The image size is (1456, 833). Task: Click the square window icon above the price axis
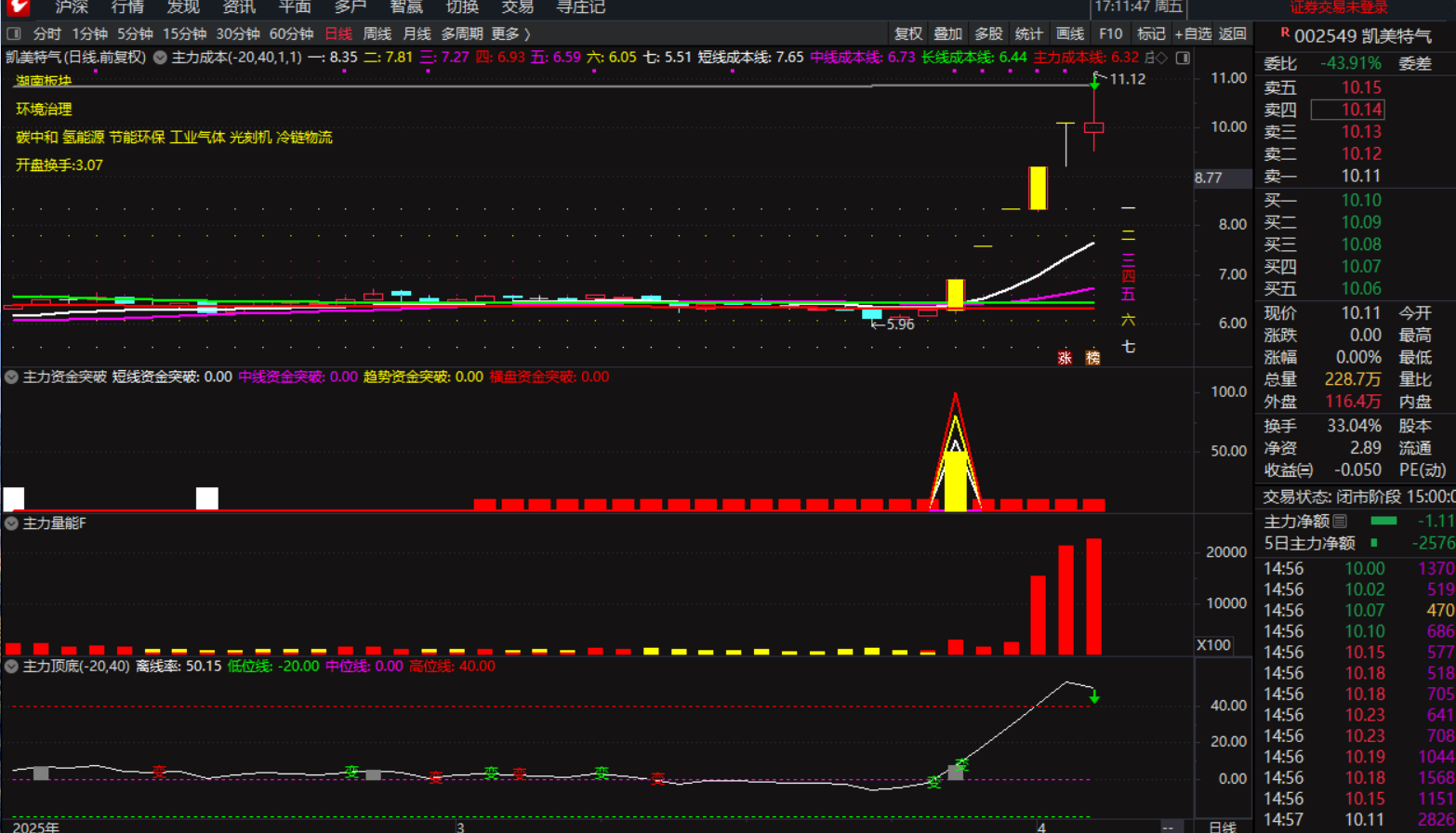click(1182, 58)
